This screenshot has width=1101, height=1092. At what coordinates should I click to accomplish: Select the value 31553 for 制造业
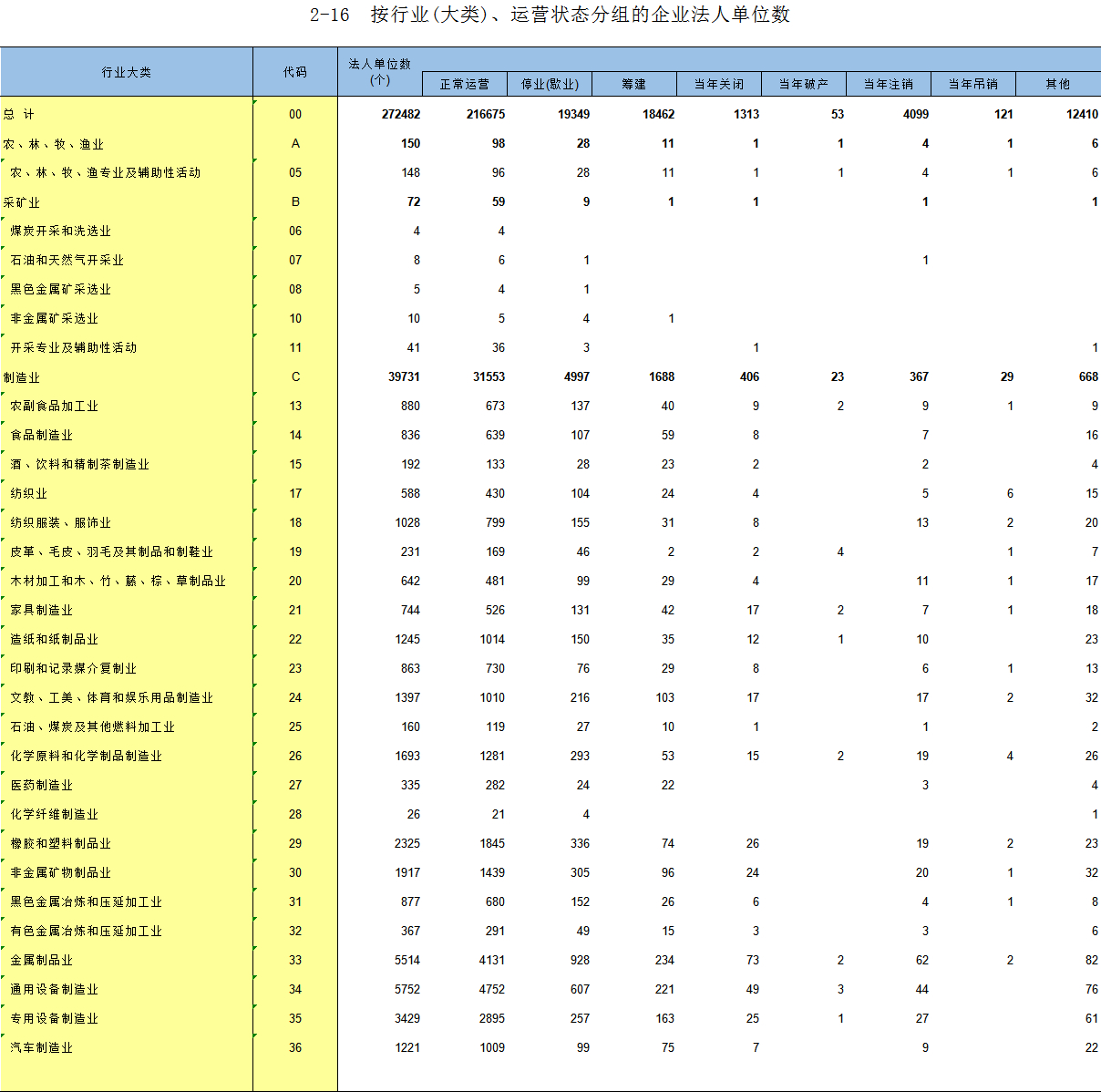coord(489,376)
